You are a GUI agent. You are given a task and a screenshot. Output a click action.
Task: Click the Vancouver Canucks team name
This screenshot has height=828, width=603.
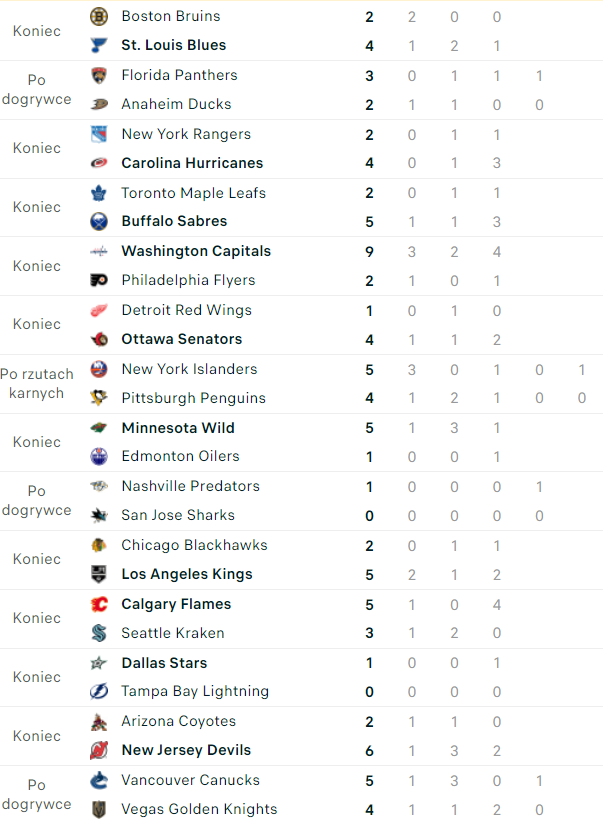coord(191,780)
